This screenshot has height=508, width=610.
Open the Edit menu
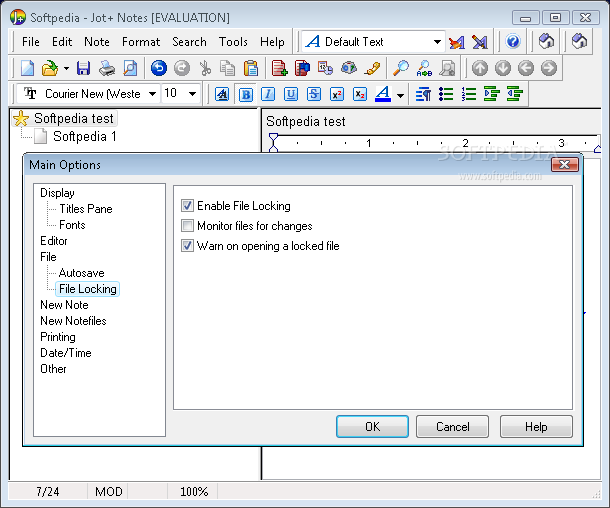pos(62,42)
